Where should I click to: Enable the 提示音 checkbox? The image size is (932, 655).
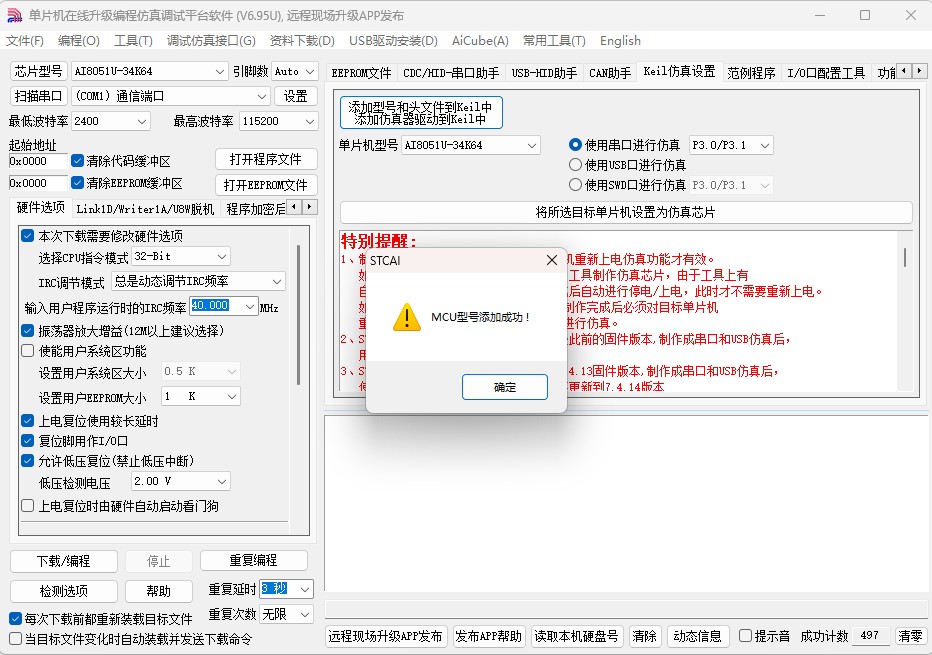tap(745, 636)
